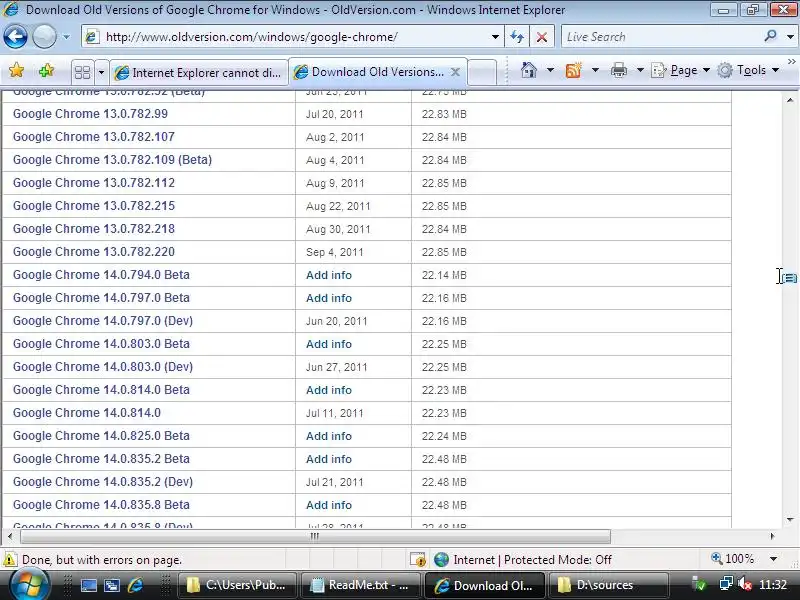
Task: Open Google Chrome 13.0.782.99 link
Action: tap(90, 114)
